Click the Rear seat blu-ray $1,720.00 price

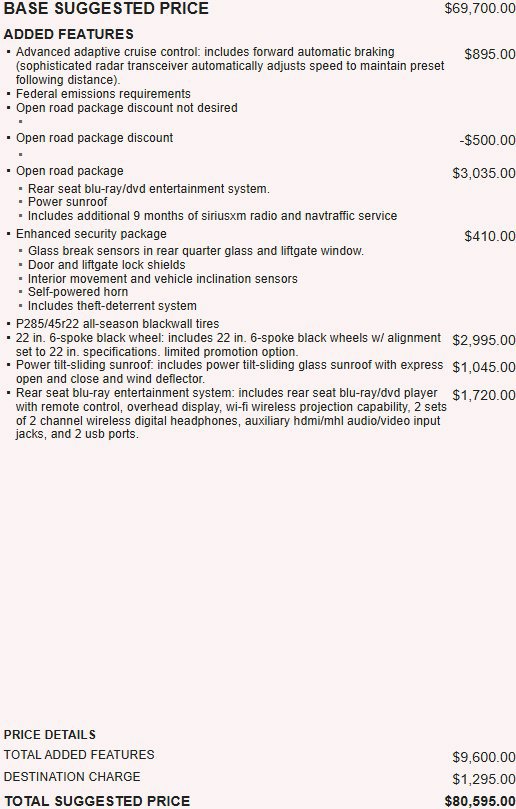point(484,395)
